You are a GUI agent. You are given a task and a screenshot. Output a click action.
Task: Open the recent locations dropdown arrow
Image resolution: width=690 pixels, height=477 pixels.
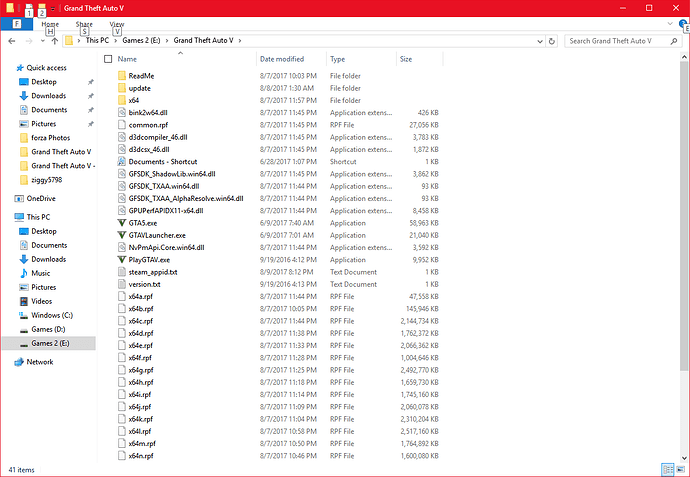pyautogui.click(x=42, y=41)
